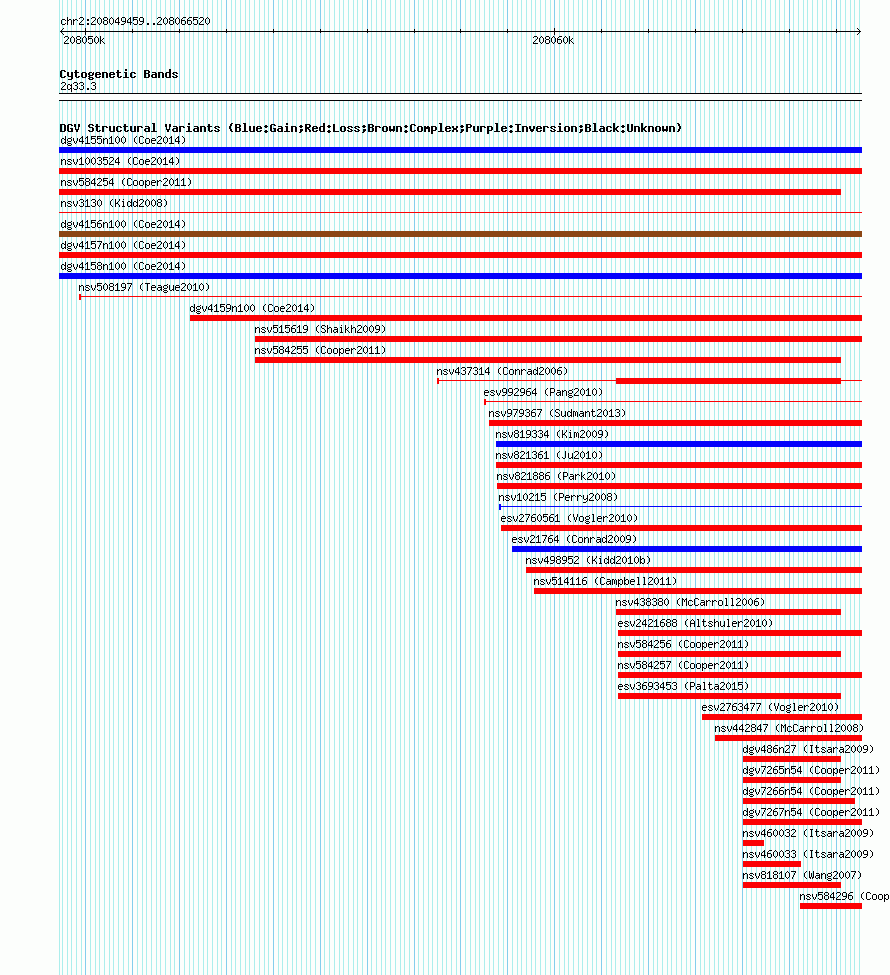Screen dimensions: 890x975
Task: Click the dgv7266n54 (Cooper2011) label
Action: pos(811,792)
